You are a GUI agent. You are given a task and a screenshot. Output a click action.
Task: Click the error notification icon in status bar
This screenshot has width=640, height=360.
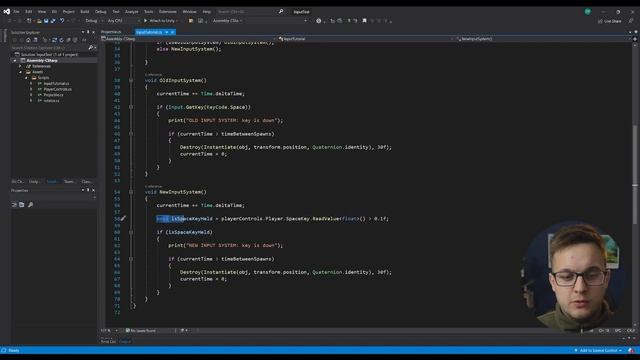pos(631,350)
